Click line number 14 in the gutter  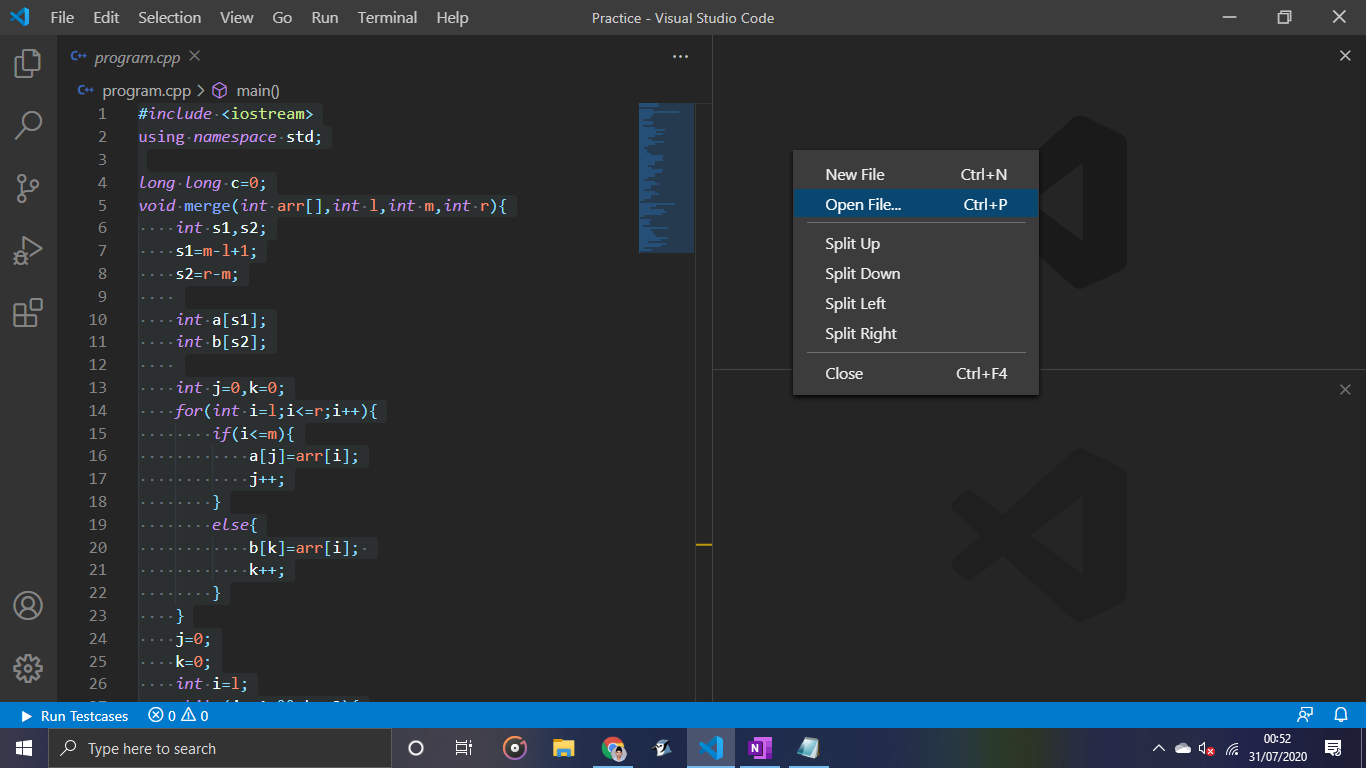[x=98, y=410]
